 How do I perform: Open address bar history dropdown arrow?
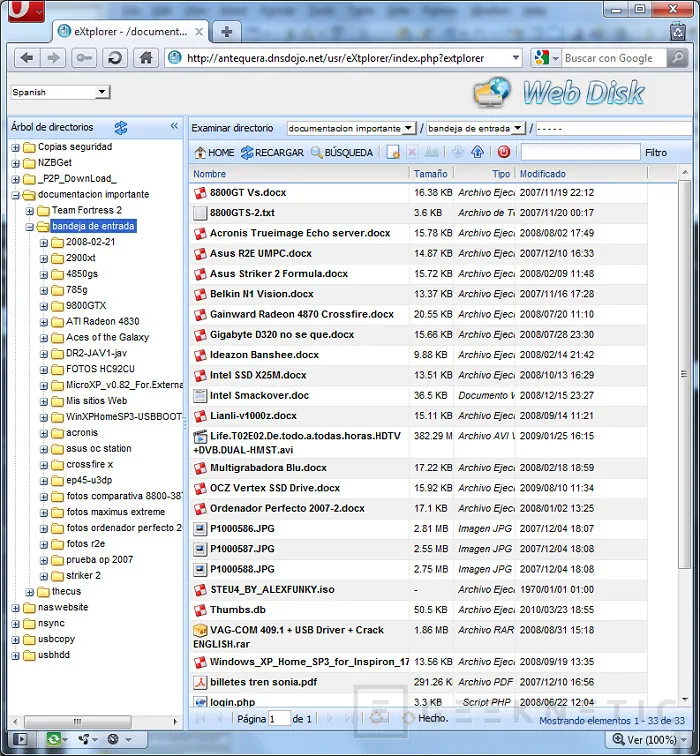pos(515,58)
